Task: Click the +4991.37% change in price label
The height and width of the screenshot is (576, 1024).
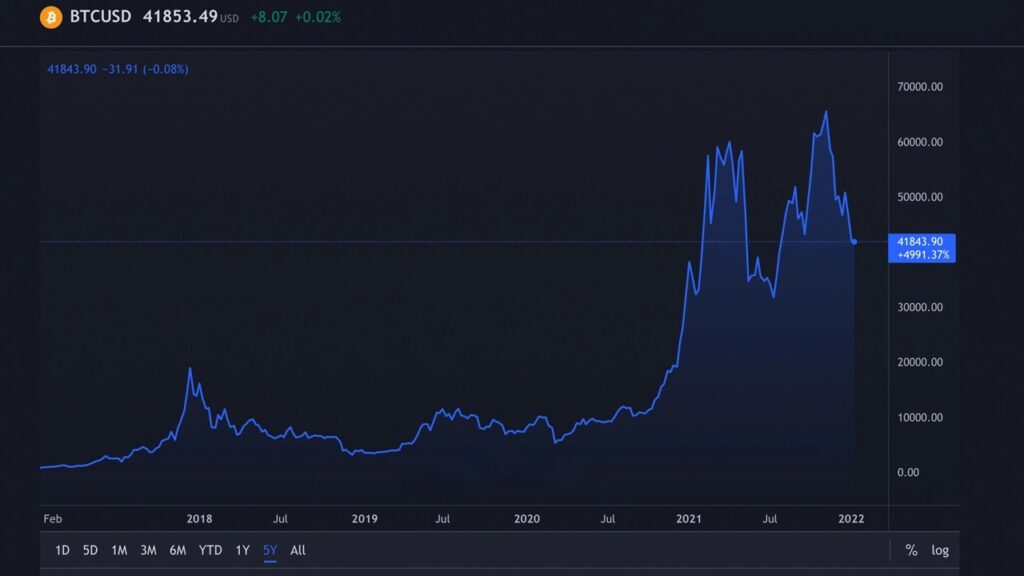Action: point(923,255)
